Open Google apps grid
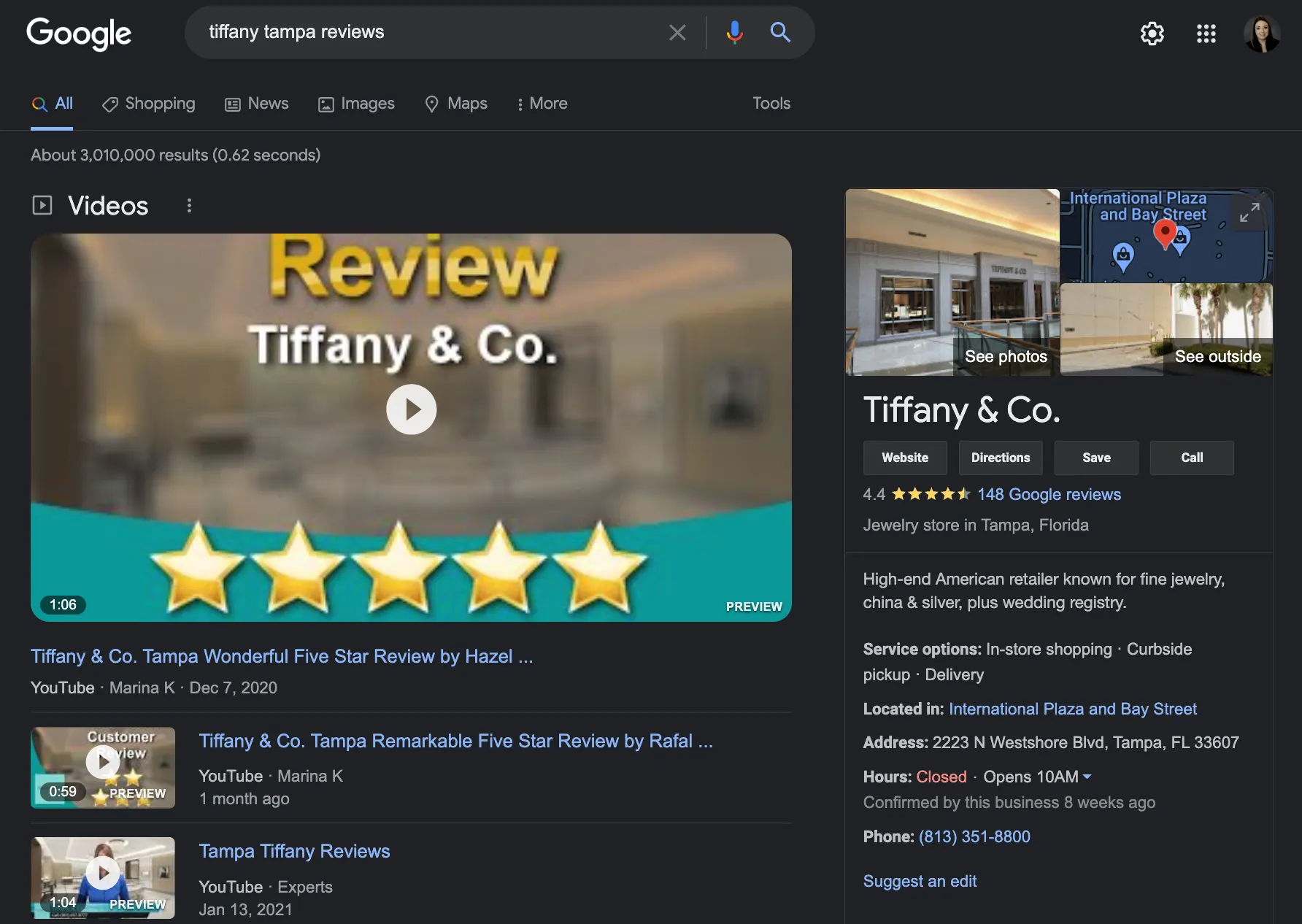Image resolution: width=1302 pixels, height=924 pixels. pos(1206,34)
